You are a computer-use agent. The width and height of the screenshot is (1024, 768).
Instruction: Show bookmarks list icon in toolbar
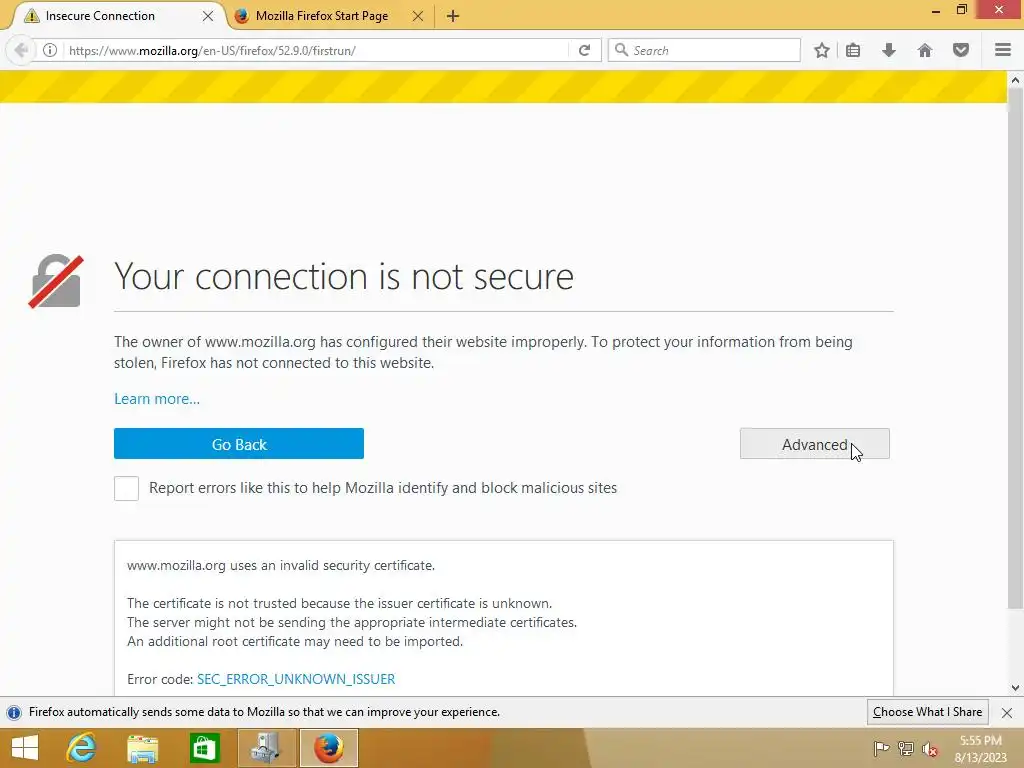click(x=853, y=50)
